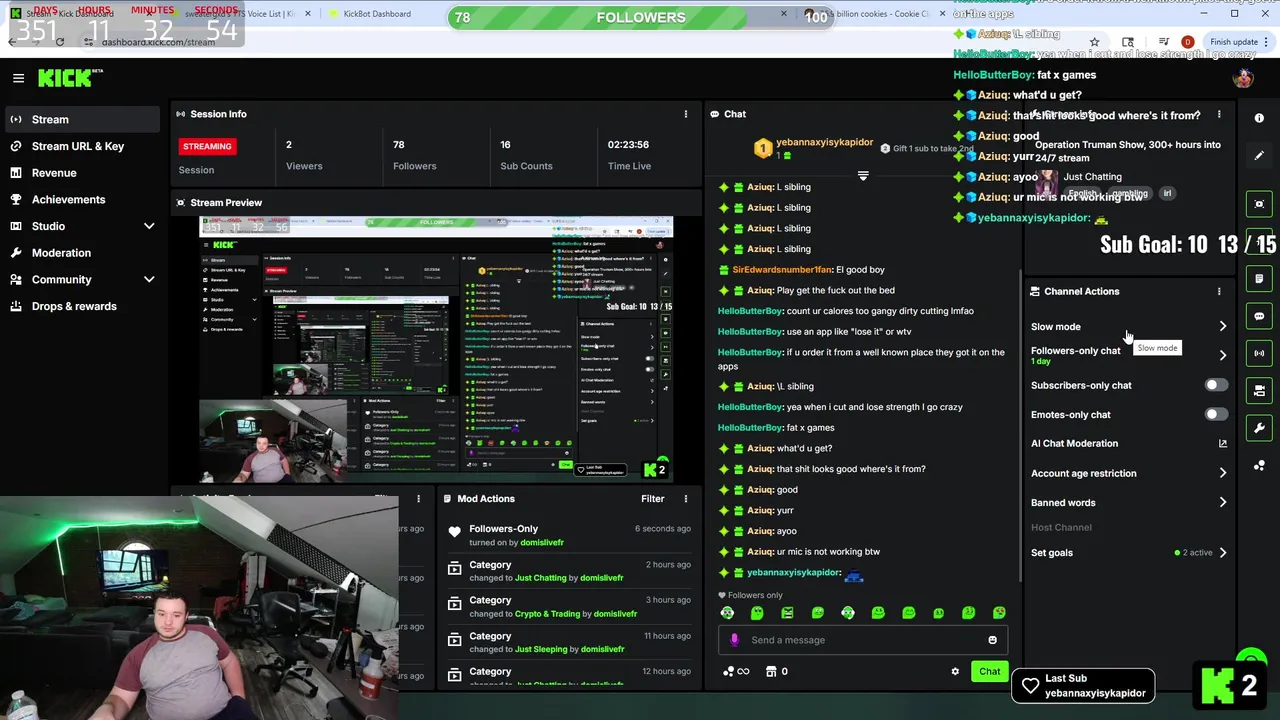This screenshot has width=1280, height=720.
Task: Open the Stream info icon in right toolbar
Action: pyautogui.click(x=1259, y=118)
